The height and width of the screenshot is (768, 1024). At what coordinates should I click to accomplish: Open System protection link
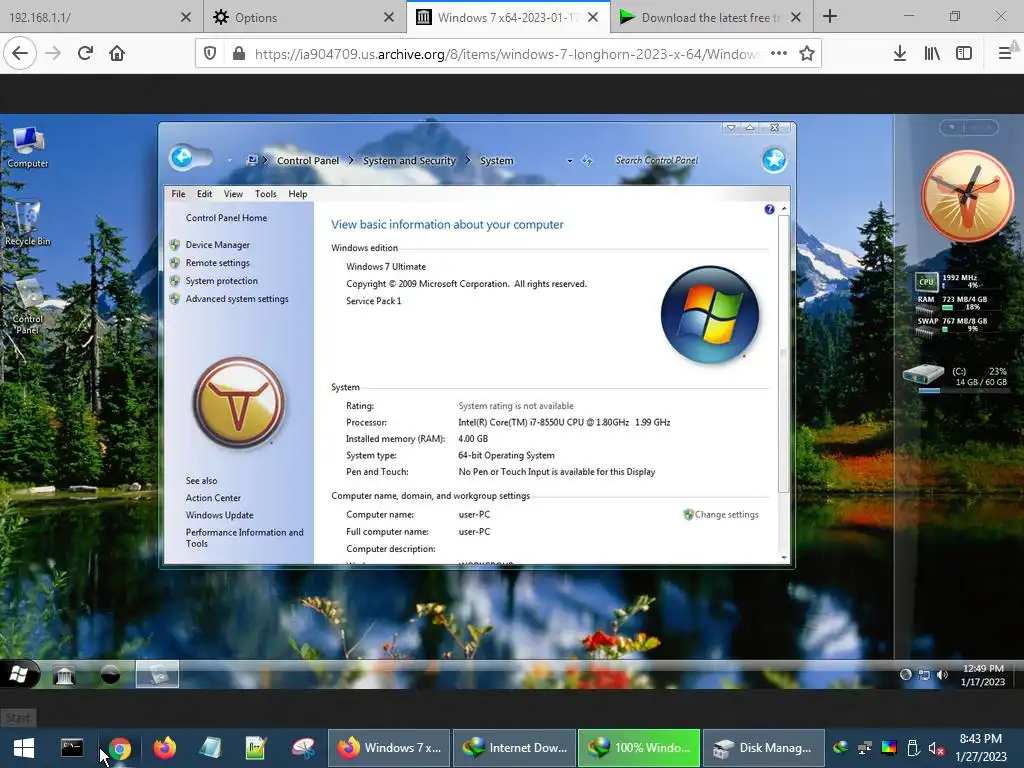(221, 281)
